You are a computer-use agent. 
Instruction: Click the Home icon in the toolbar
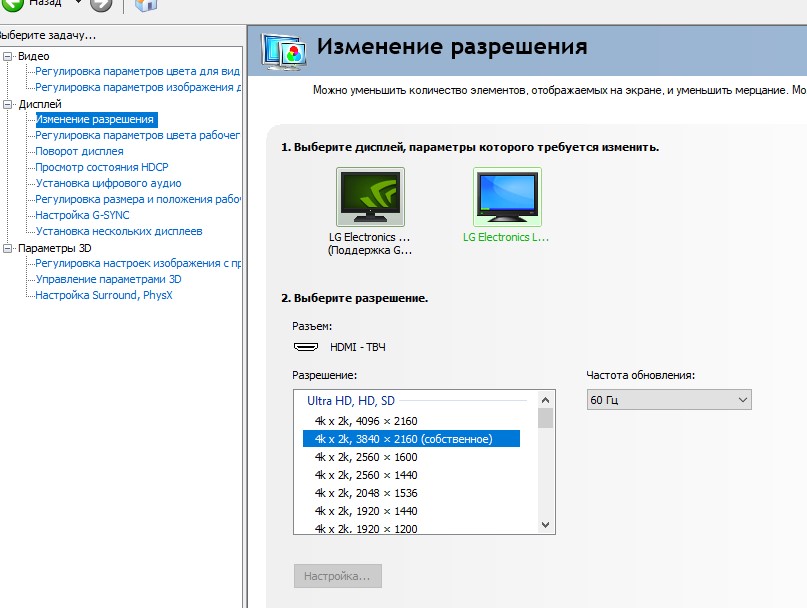[146, 6]
